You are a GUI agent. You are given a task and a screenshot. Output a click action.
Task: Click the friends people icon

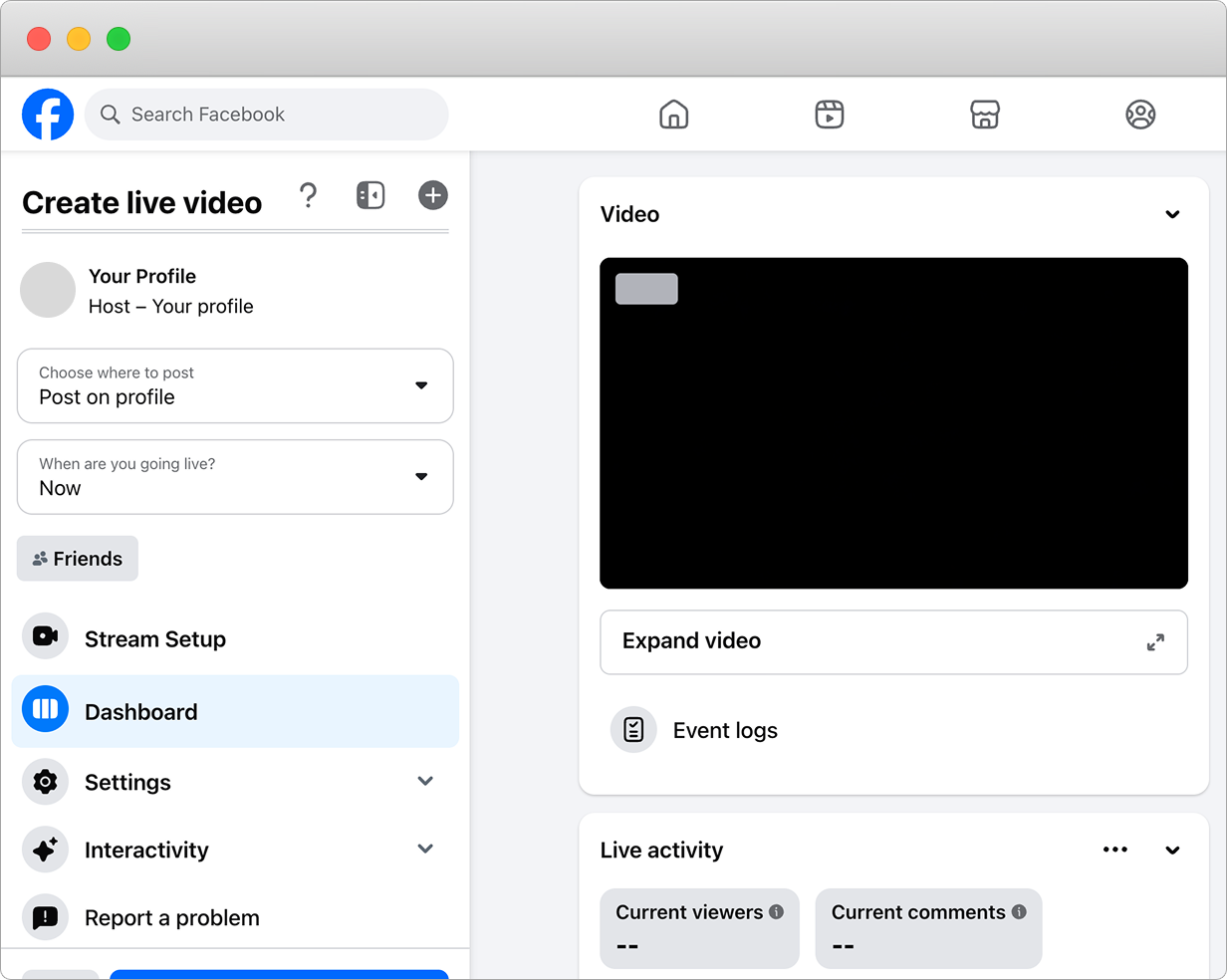tap(40, 559)
